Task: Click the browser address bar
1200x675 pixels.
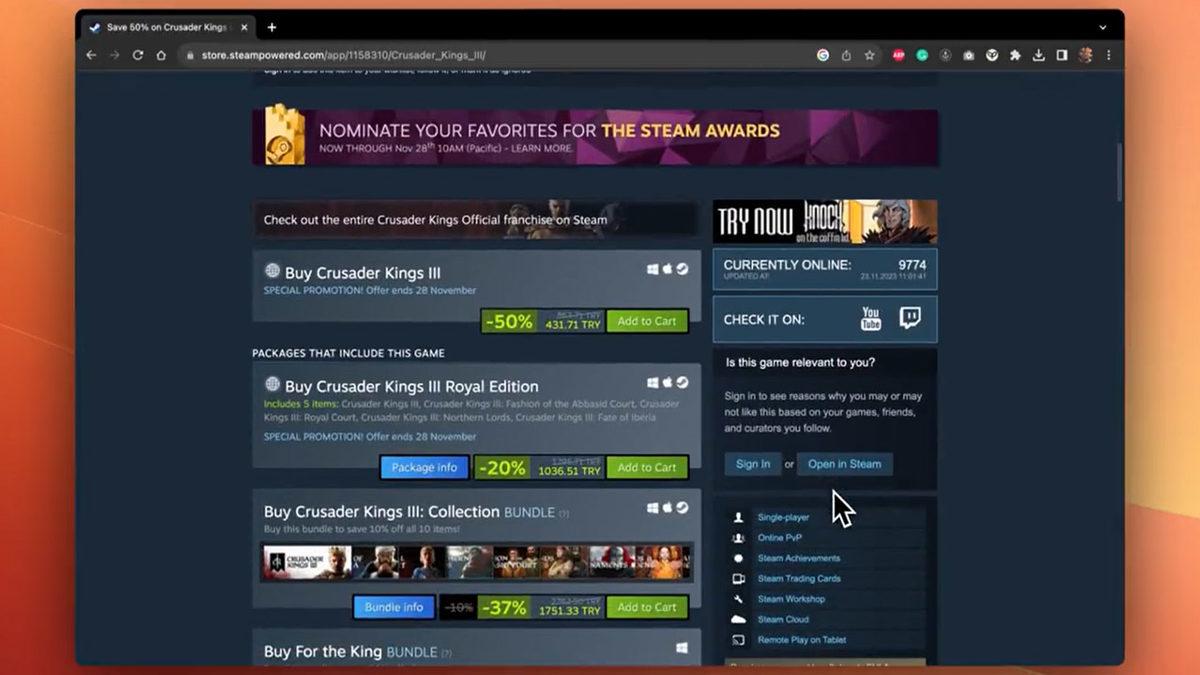Action: point(400,56)
